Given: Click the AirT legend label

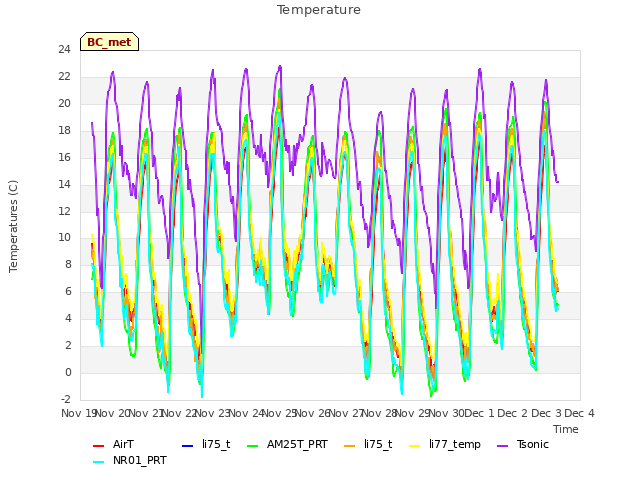Looking at the screenshot, I should coord(123,444).
